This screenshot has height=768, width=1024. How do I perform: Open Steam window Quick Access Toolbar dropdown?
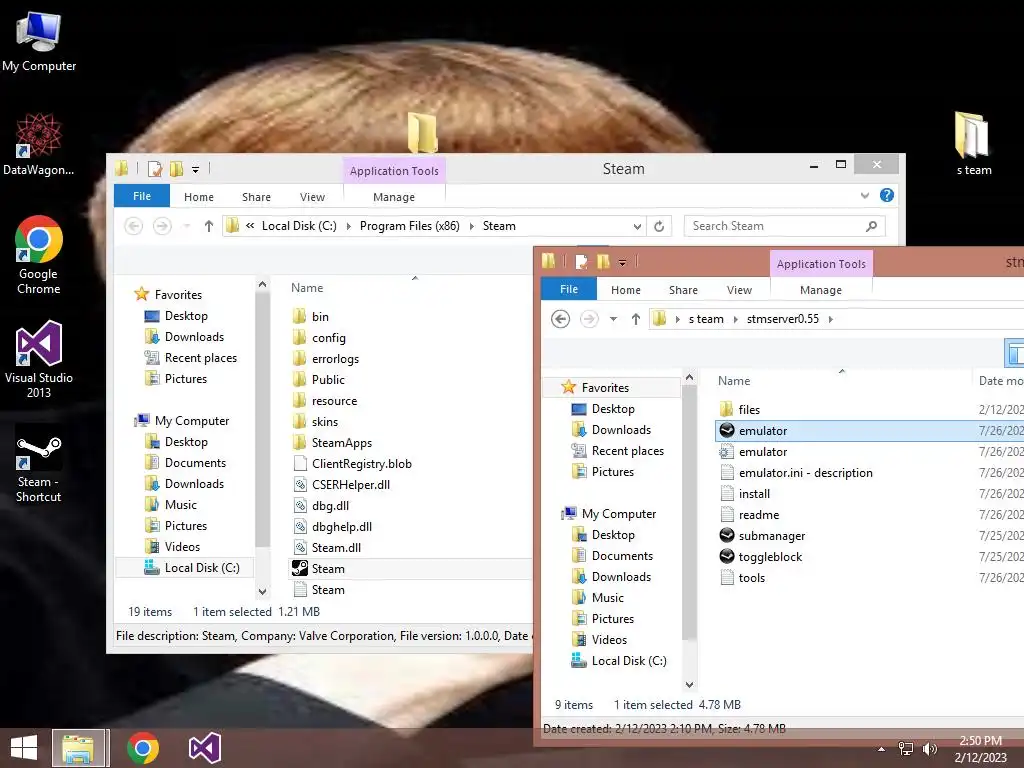(195, 170)
